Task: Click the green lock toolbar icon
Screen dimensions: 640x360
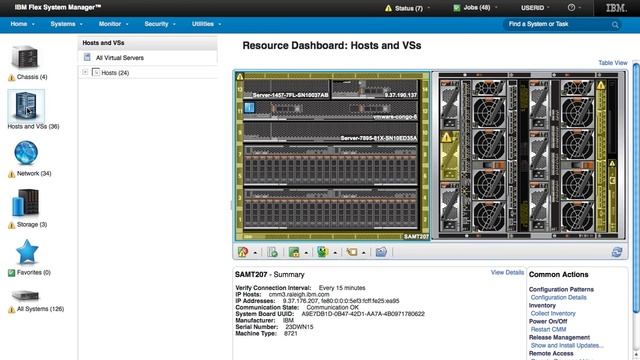Action: click(x=294, y=252)
